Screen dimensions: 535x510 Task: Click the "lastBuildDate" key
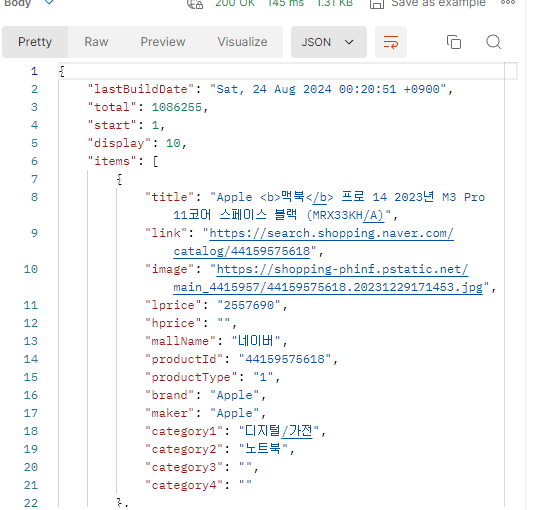pos(141,89)
